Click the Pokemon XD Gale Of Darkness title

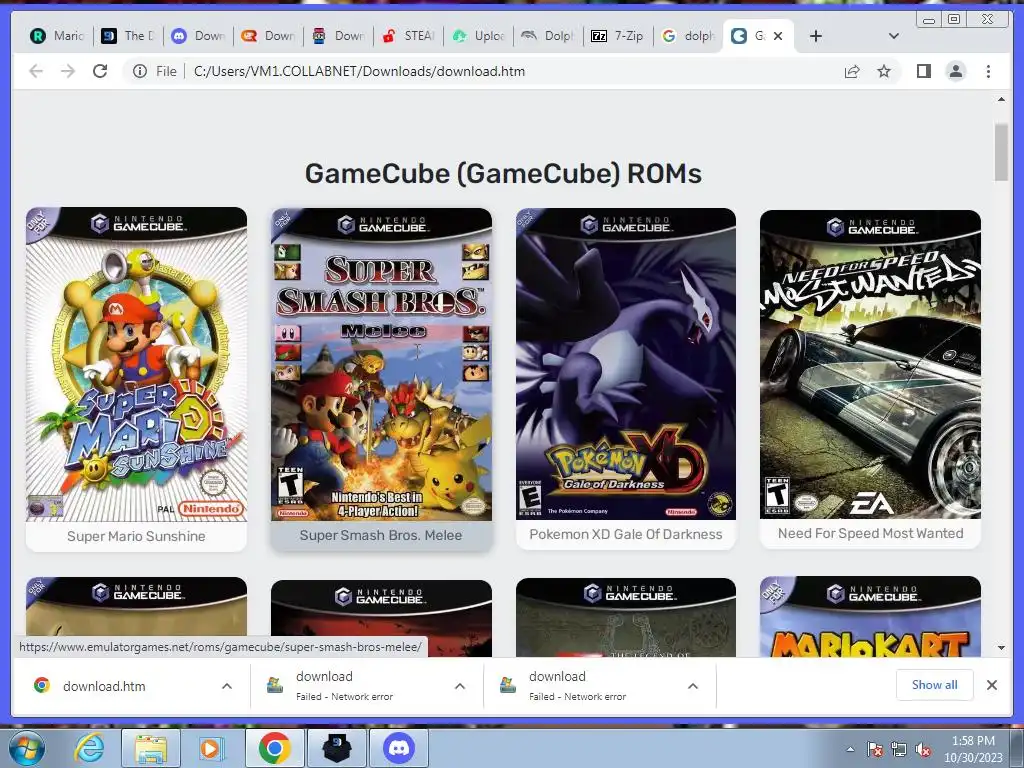click(626, 534)
